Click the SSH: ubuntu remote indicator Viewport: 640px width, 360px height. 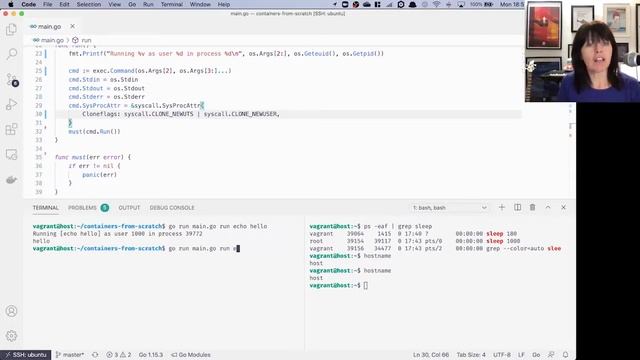(26, 355)
